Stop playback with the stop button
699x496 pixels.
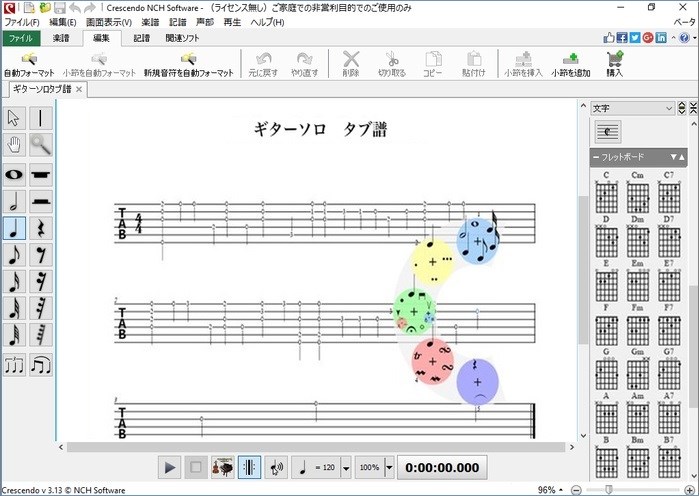click(196, 467)
